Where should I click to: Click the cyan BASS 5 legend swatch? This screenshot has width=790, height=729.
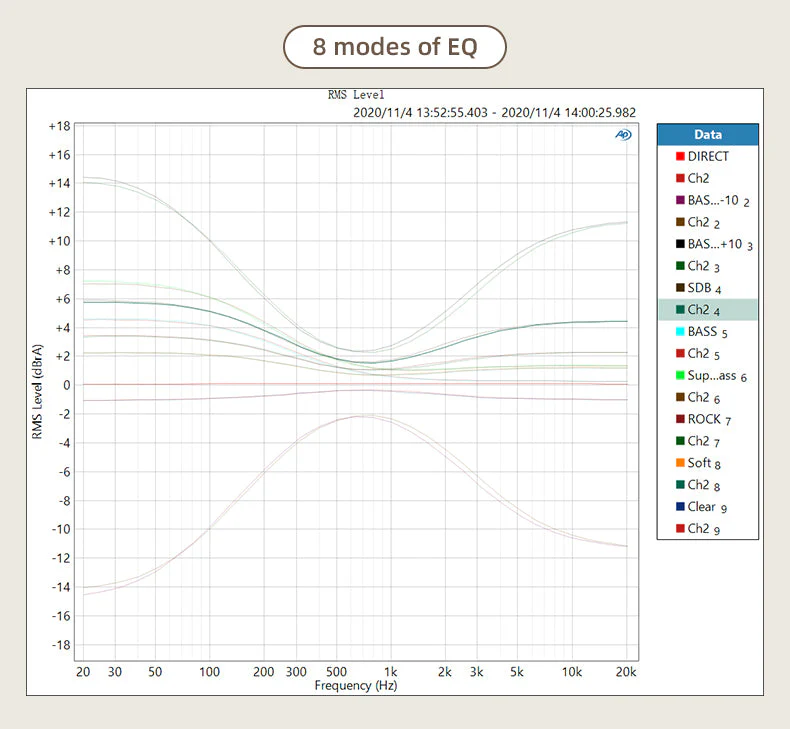[x=680, y=332]
